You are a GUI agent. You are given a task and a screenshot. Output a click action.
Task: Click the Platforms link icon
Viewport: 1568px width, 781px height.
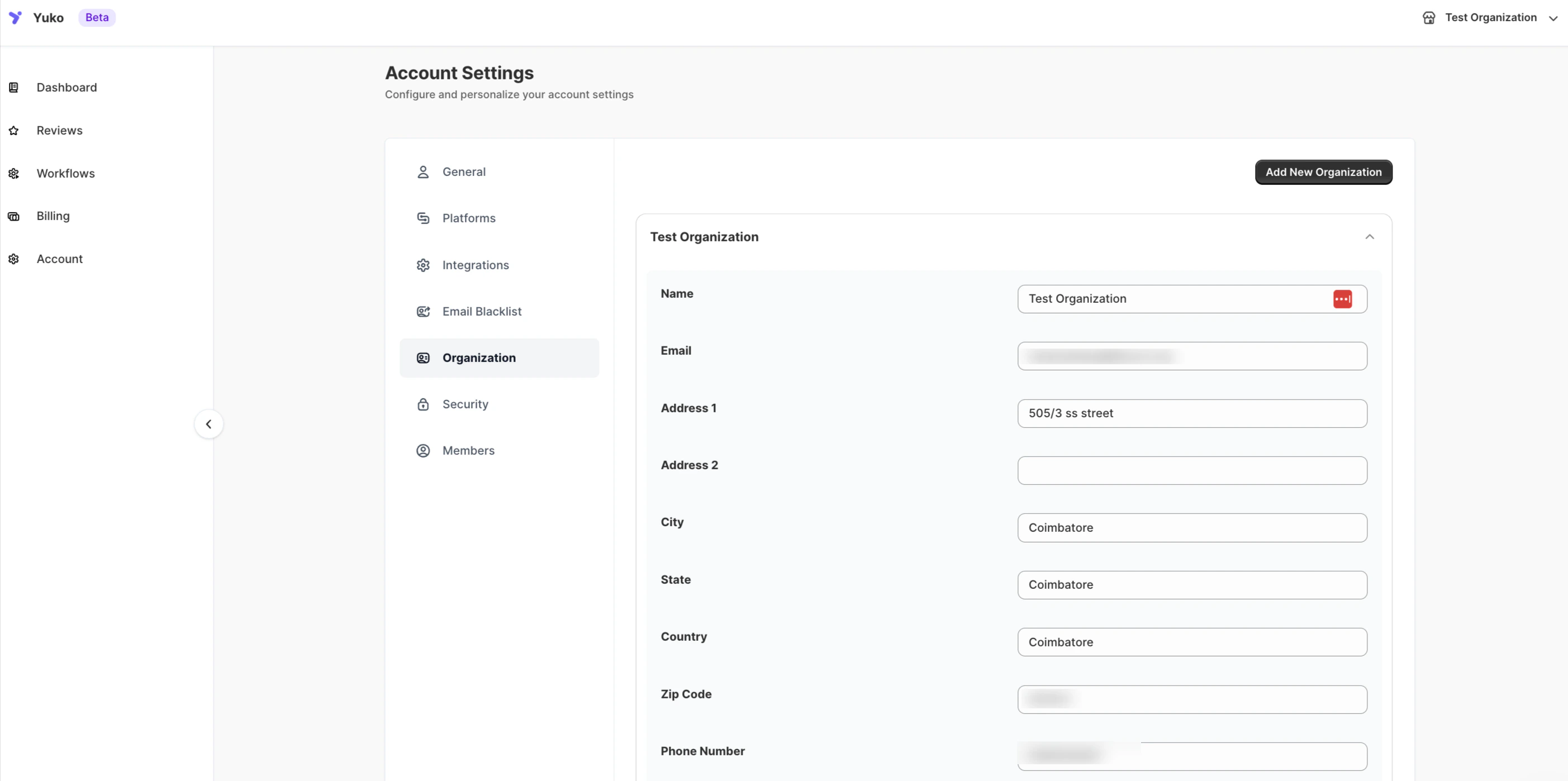[423, 218]
